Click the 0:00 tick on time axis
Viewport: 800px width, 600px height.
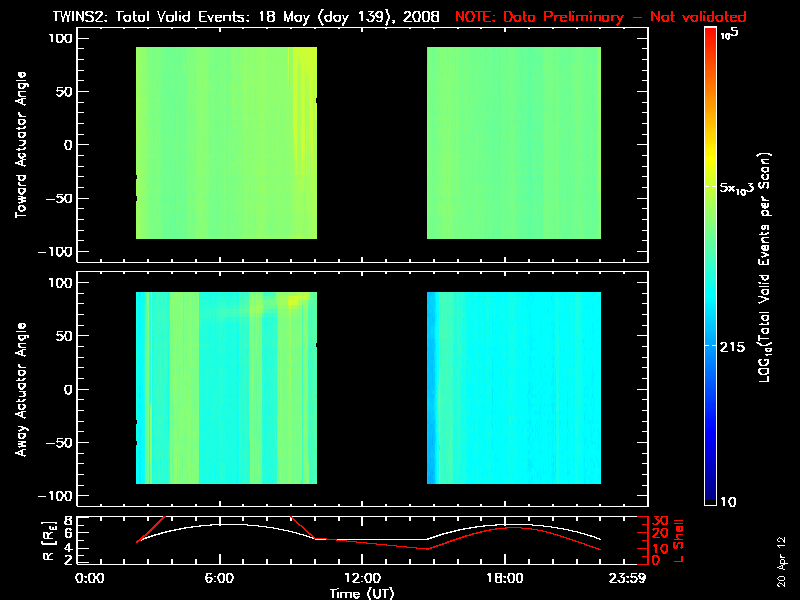click(90, 577)
